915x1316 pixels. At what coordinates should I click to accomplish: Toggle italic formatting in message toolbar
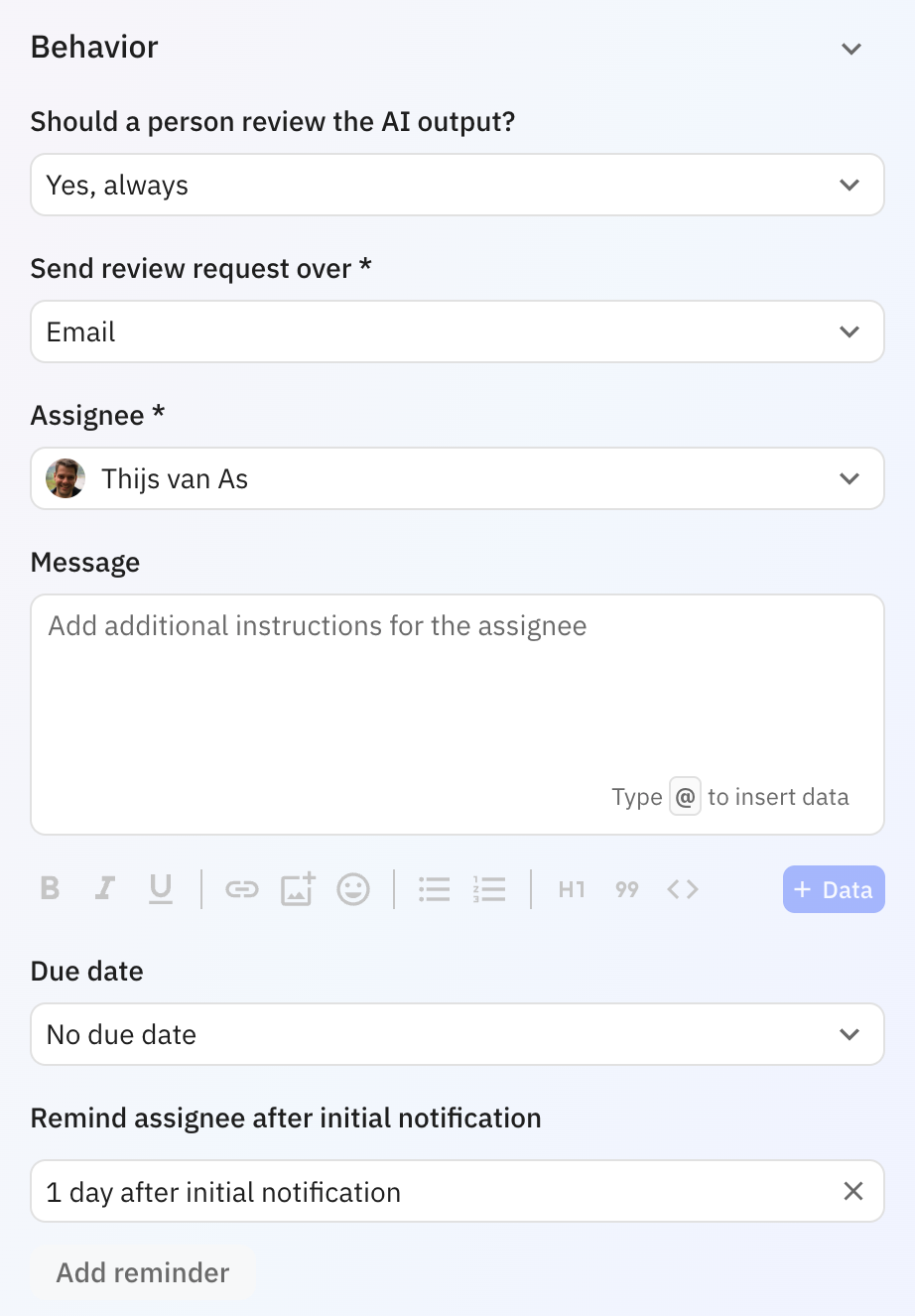click(105, 888)
